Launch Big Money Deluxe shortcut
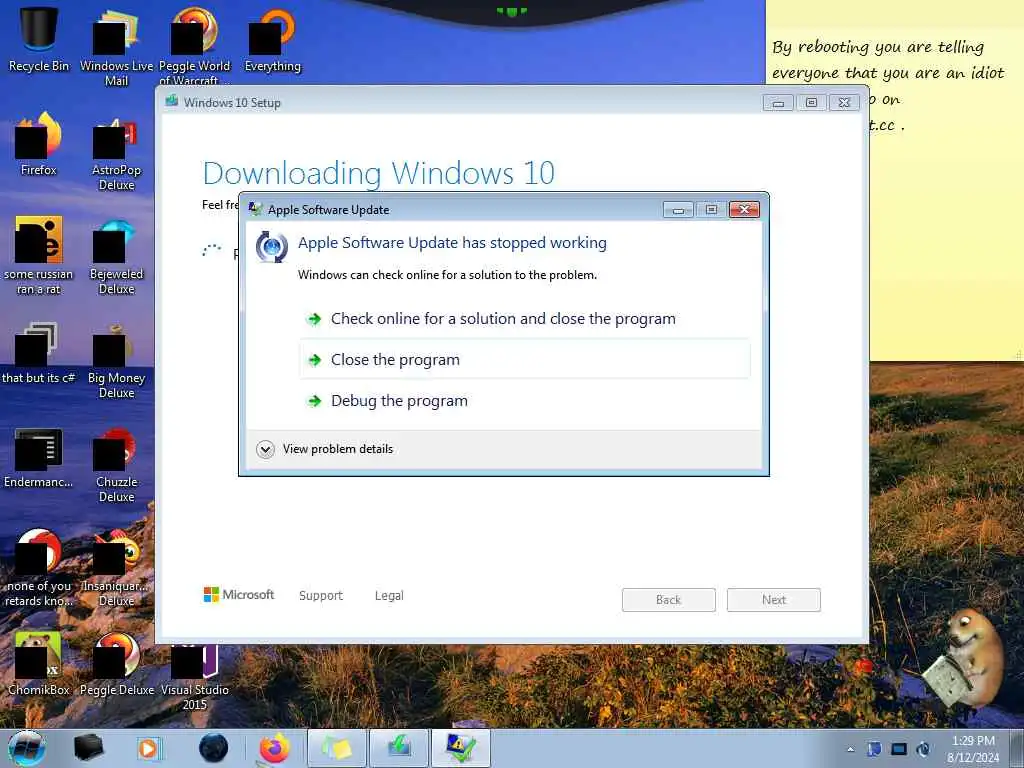The height and width of the screenshot is (768, 1024). [x=116, y=360]
